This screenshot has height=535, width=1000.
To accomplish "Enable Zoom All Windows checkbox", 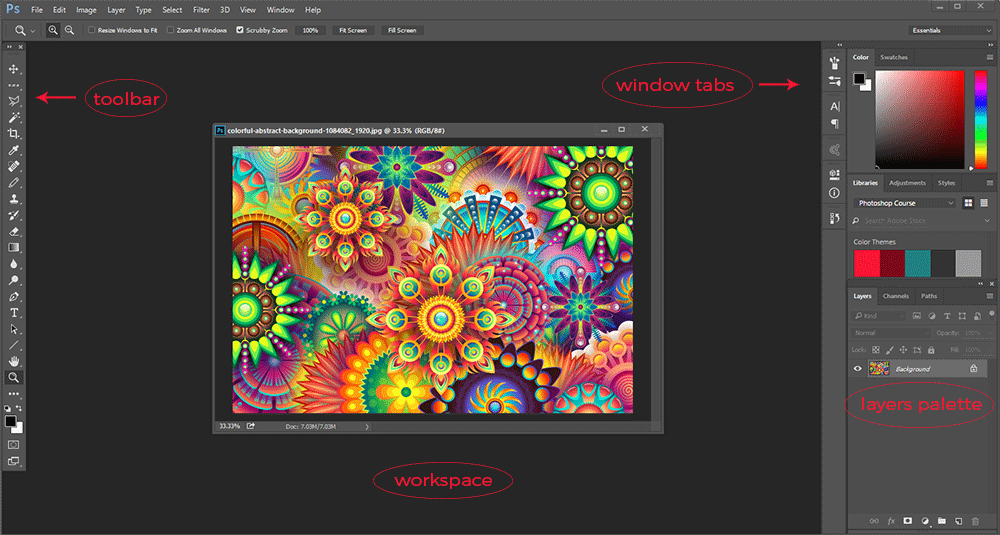I will 170,30.
